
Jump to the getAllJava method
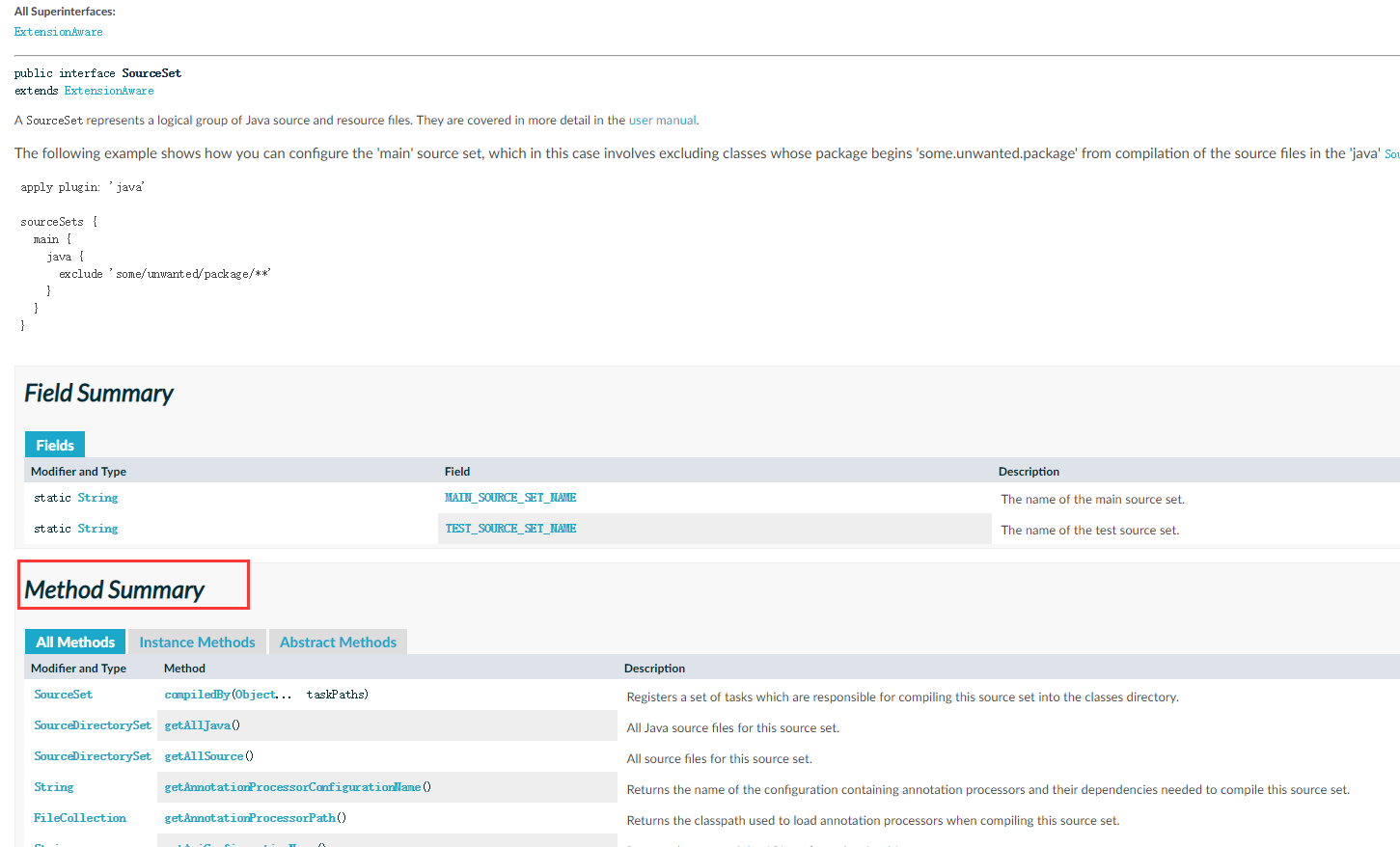coord(198,725)
